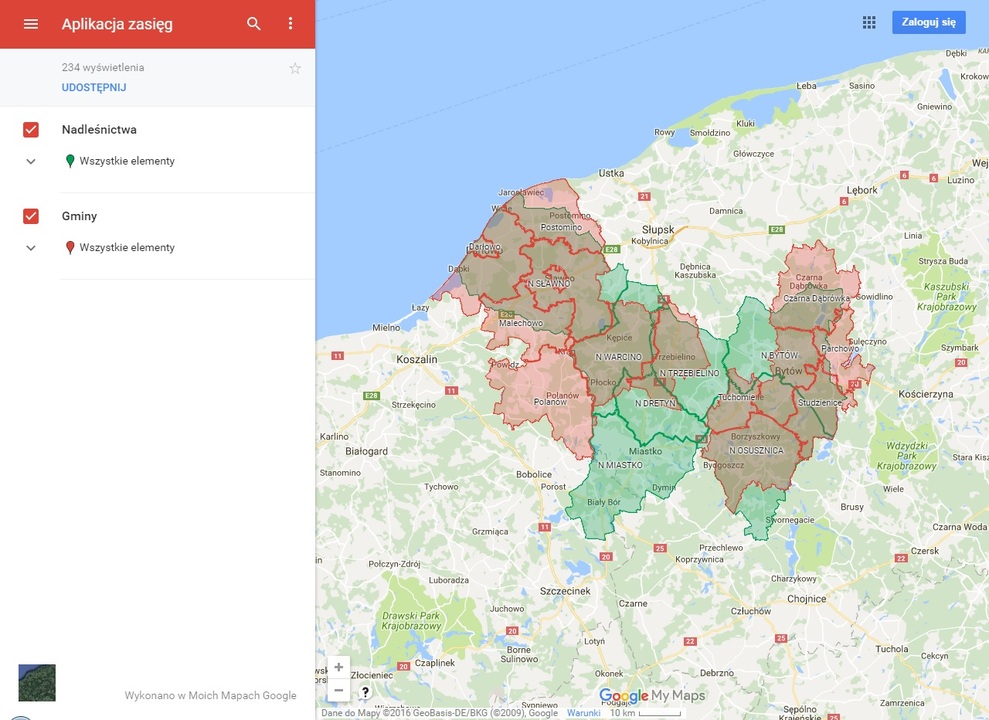Image resolution: width=989 pixels, height=720 pixels.
Task: Click the map title Aplikacja zasięg
Action: click(x=117, y=24)
